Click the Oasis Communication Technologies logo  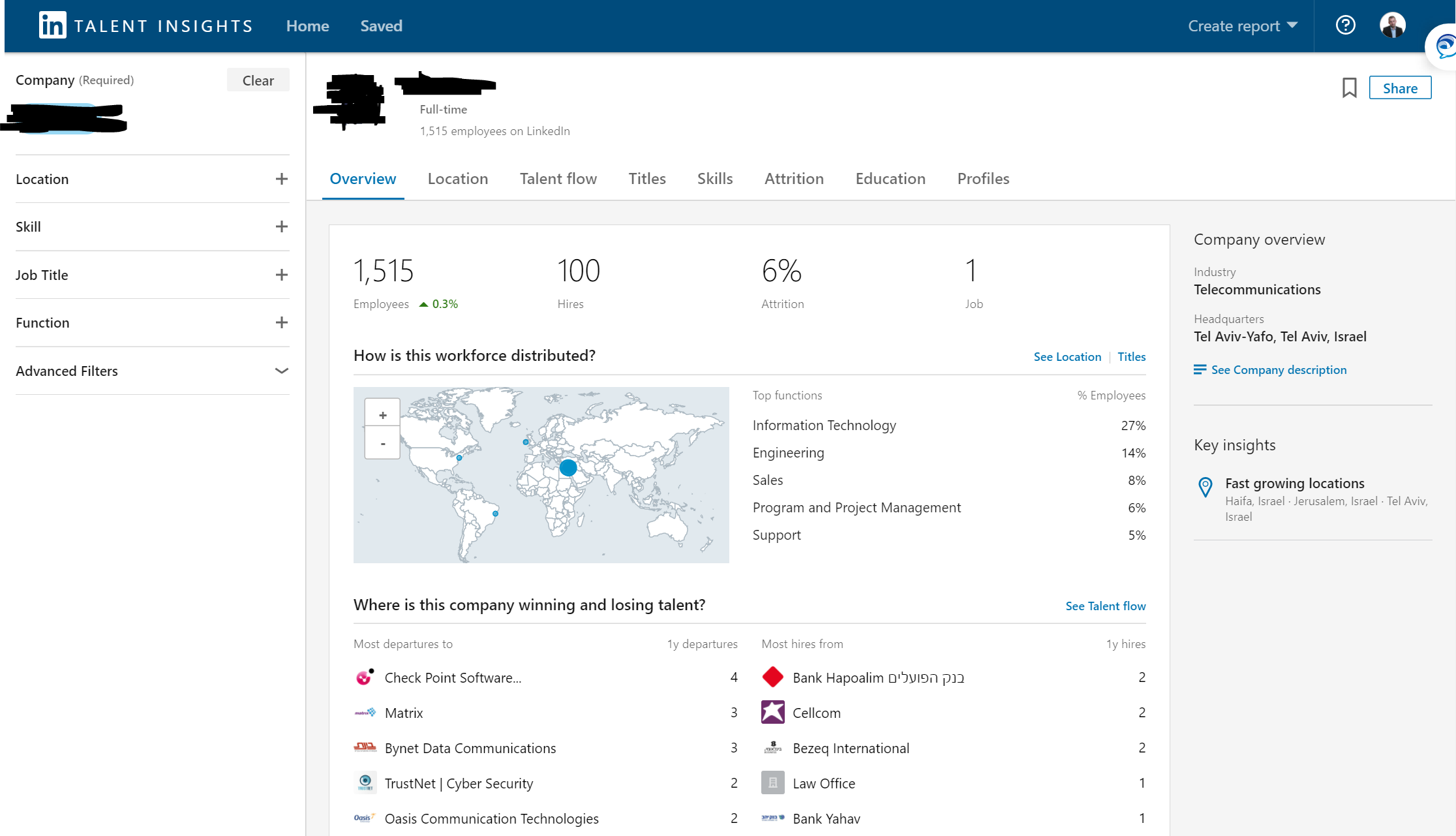(x=365, y=818)
